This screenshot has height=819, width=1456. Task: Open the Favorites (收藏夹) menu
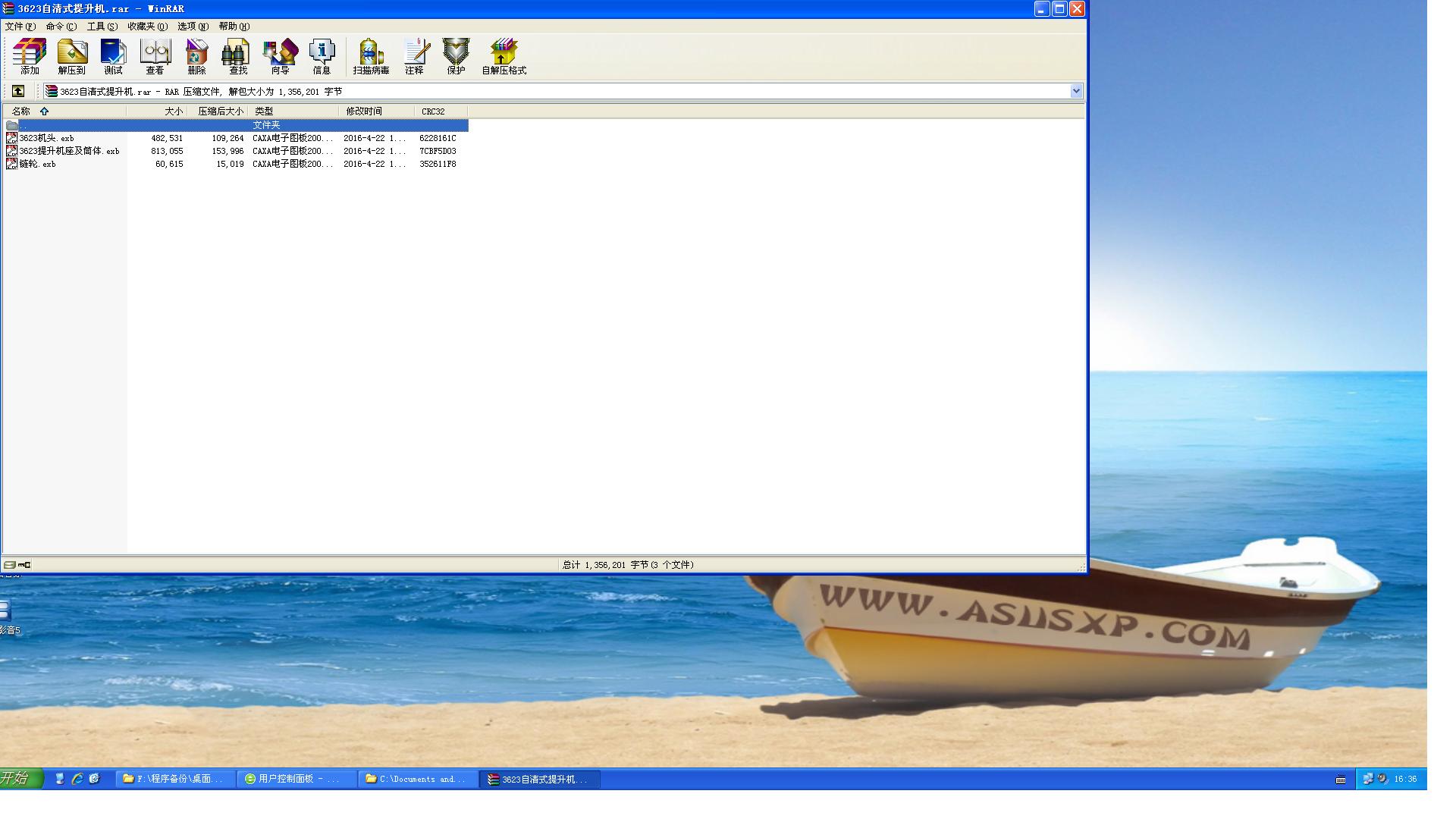click(x=147, y=27)
